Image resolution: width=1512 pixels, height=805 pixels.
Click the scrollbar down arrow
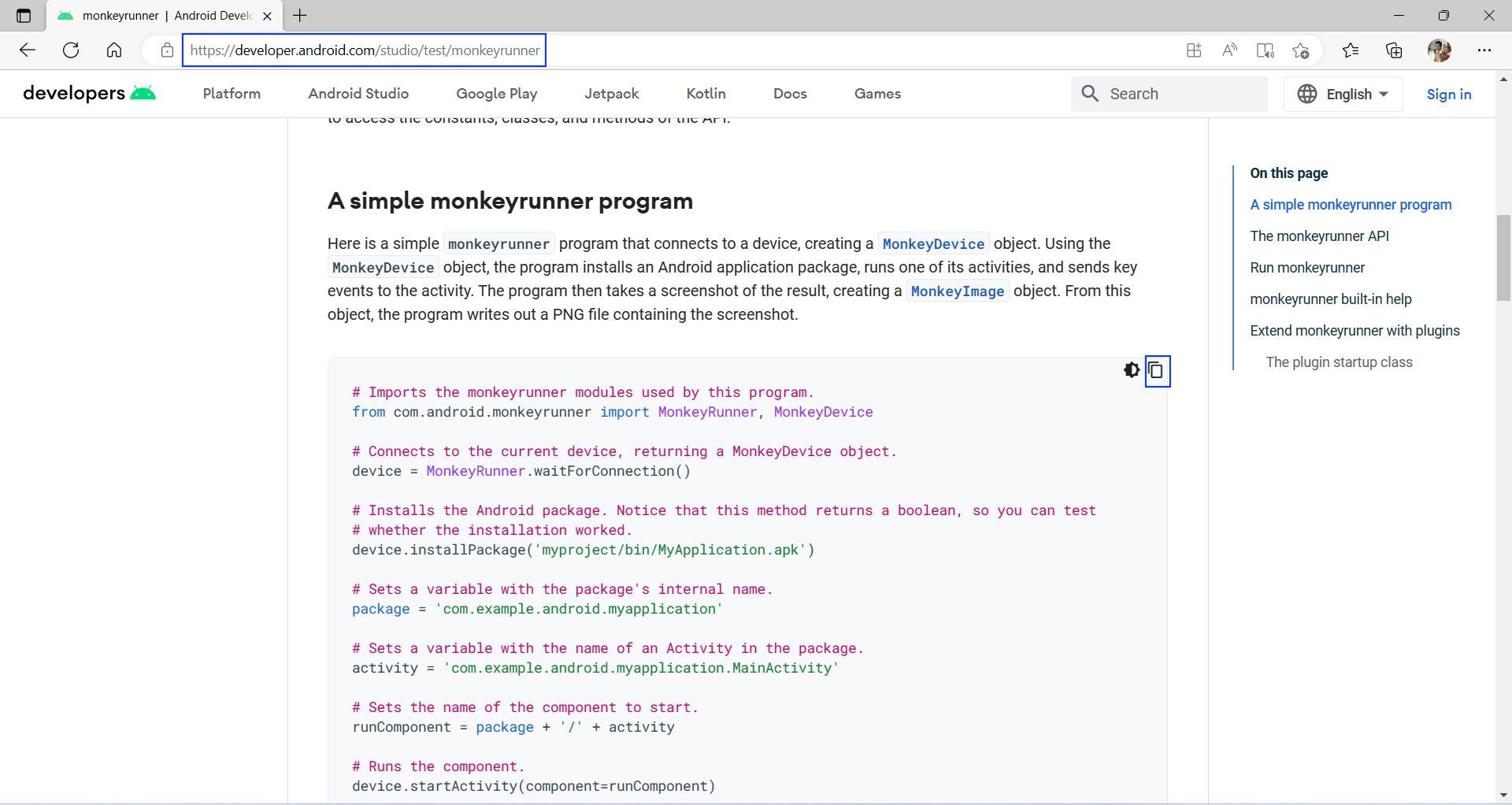click(1503, 796)
